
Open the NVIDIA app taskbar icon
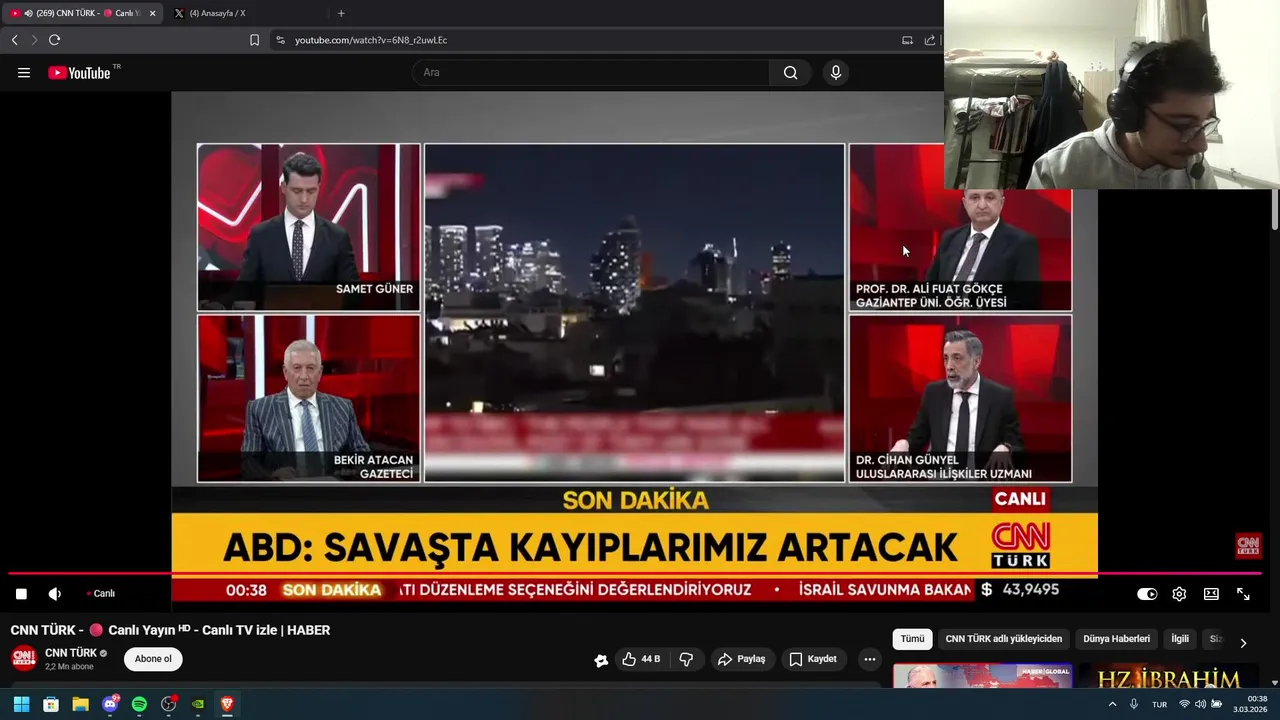pos(198,704)
